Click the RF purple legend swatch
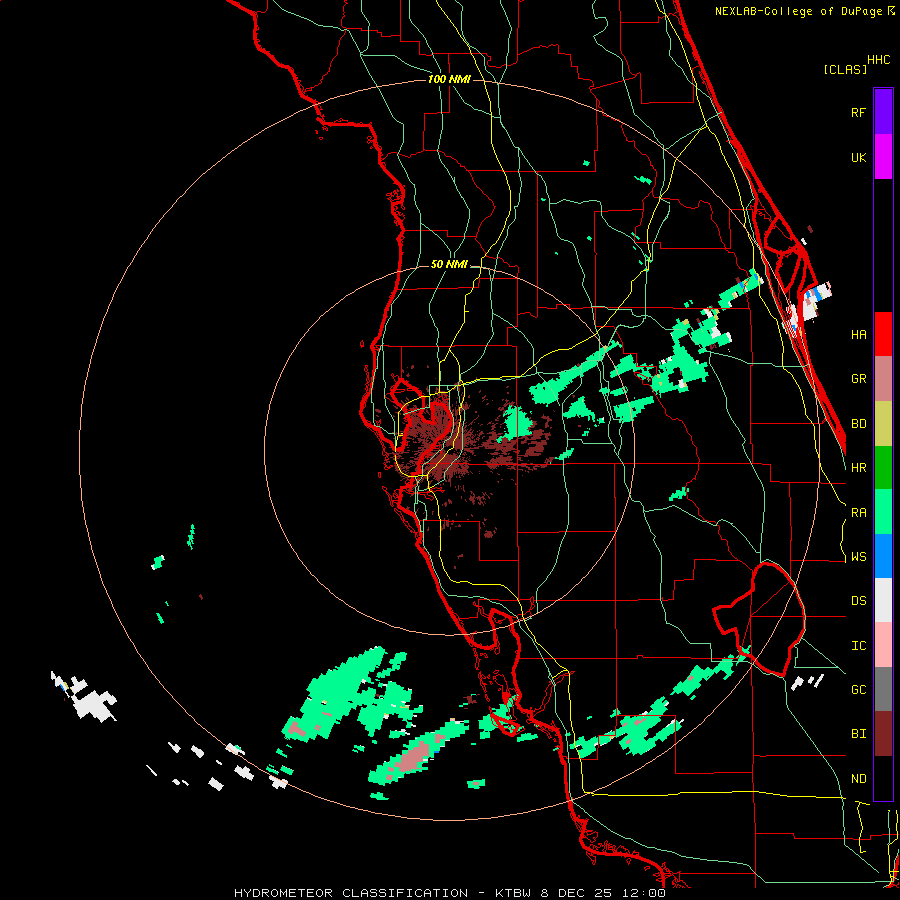This screenshot has height=900, width=900. tap(883, 112)
